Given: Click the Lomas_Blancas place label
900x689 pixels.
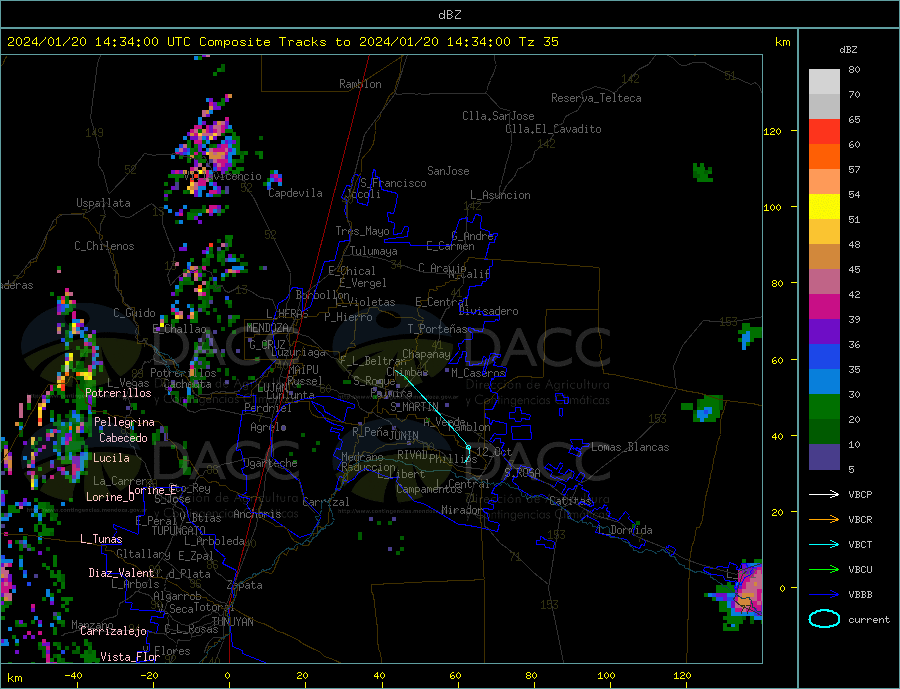Looking at the screenshot, I should tap(630, 447).
